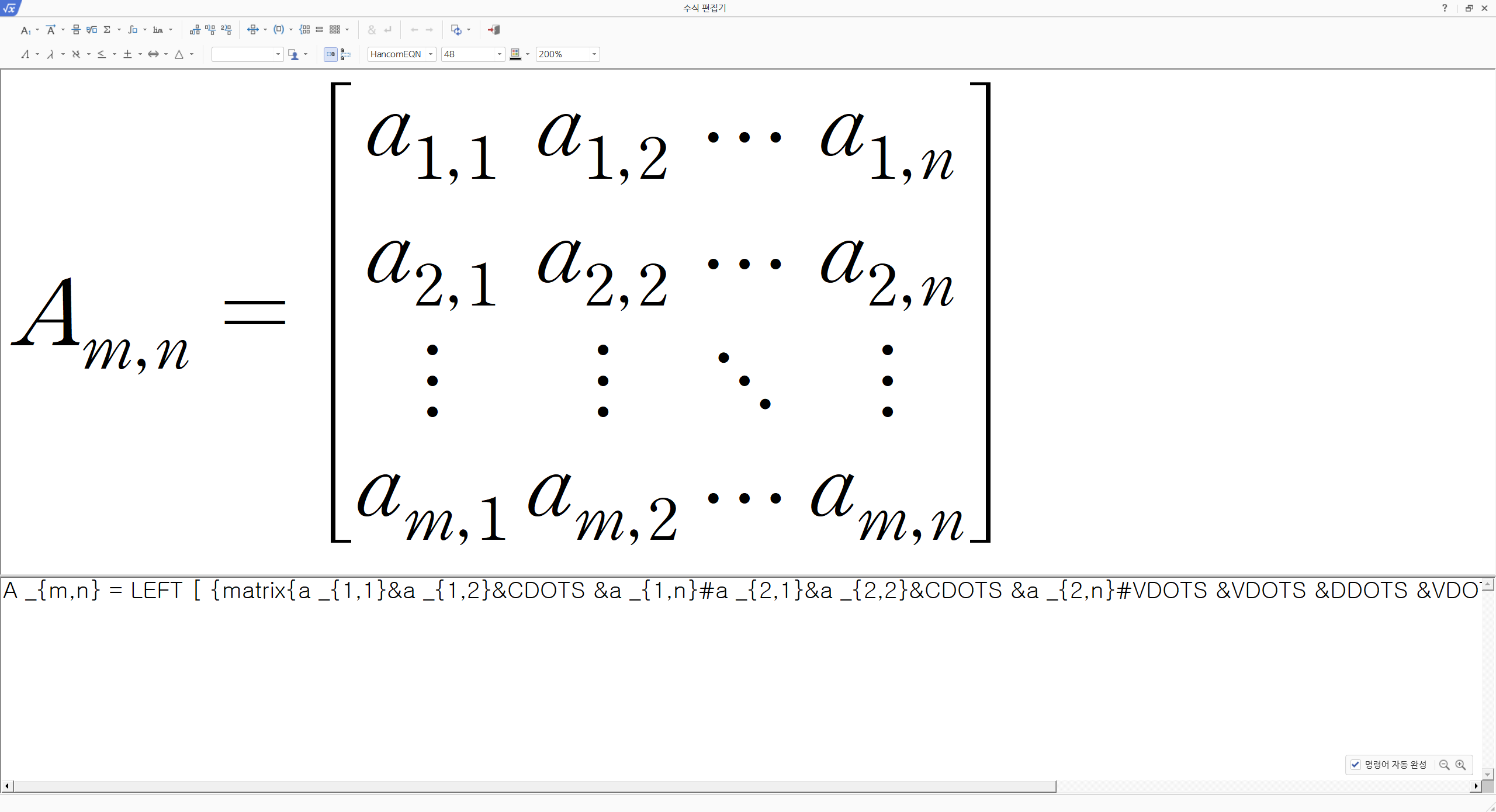Open the 200% zoom level dropdown
Image resolution: width=1496 pixels, height=812 pixels.
594,54
